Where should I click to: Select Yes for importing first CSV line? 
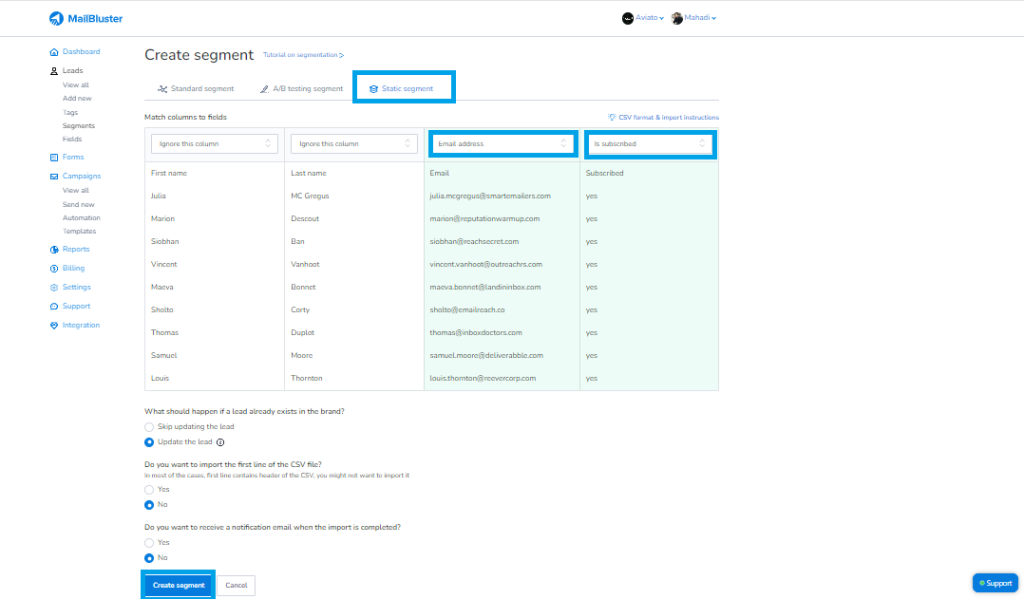click(147, 489)
